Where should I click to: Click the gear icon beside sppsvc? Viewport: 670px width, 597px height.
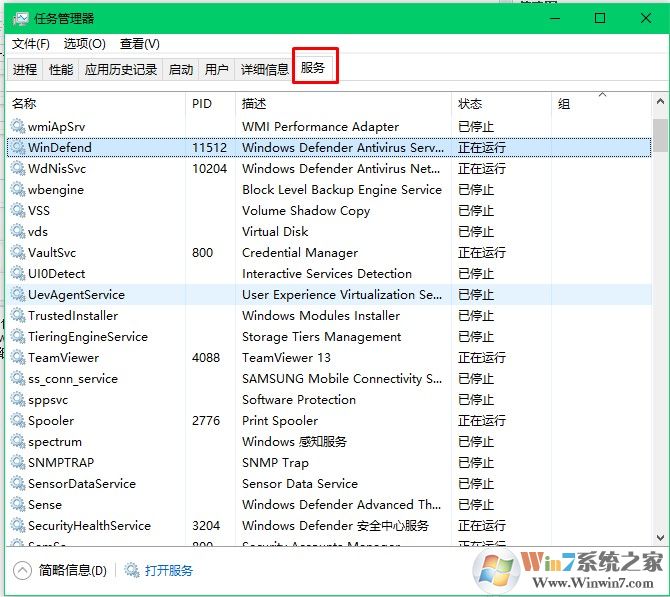tap(18, 399)
